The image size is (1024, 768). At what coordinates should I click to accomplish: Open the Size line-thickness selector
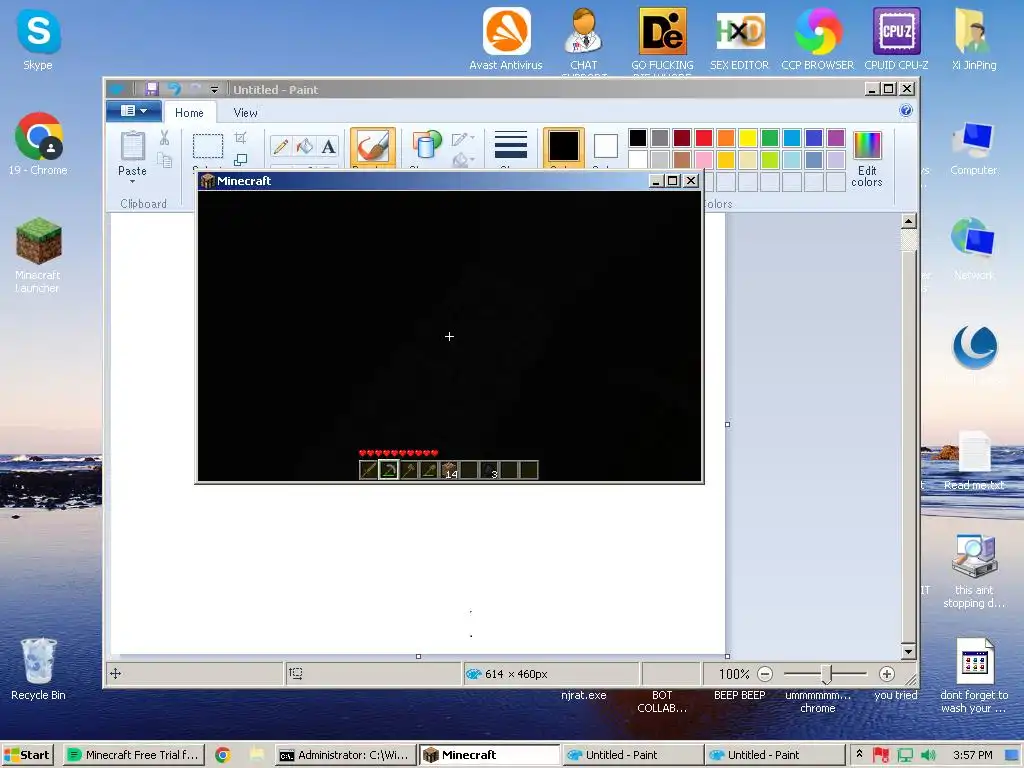pyautogui.click(x=511, y=145)
